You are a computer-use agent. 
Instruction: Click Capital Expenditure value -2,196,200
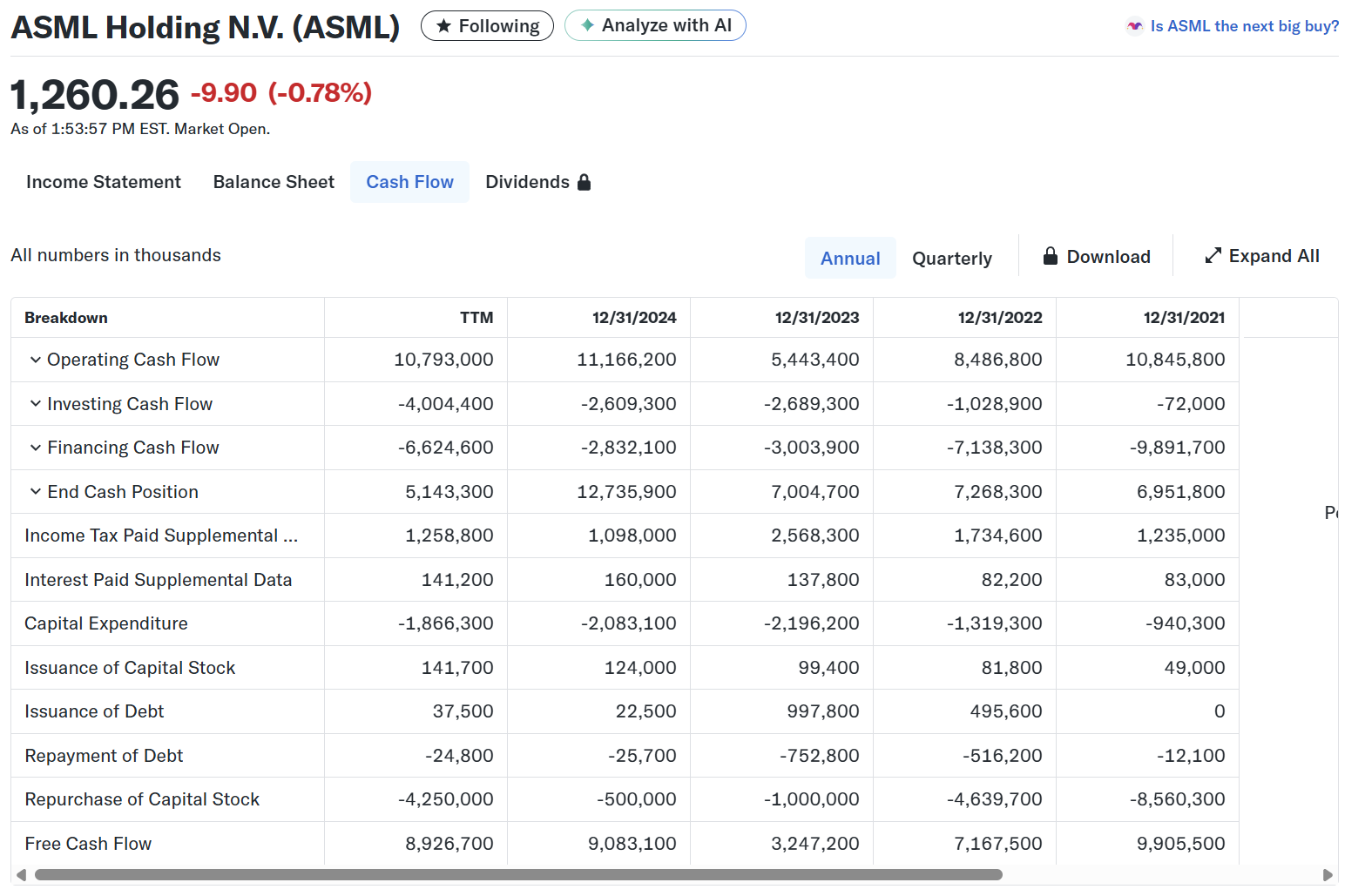[x=811, y=623]
